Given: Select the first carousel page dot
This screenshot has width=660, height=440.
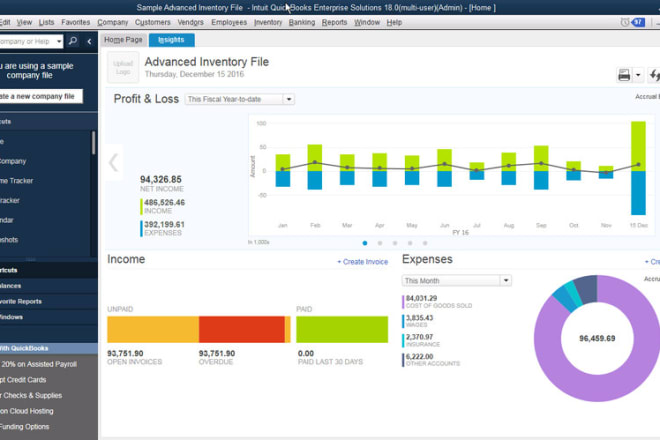Looking at the screenshot, I should [x=365, y=243].
